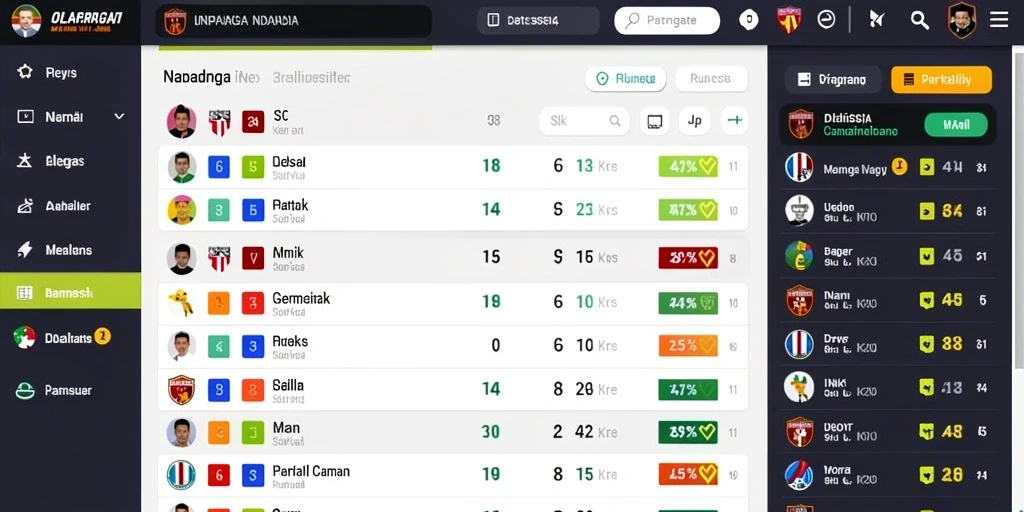Open the red-yellow club shield icon in header

coord(788,20)
